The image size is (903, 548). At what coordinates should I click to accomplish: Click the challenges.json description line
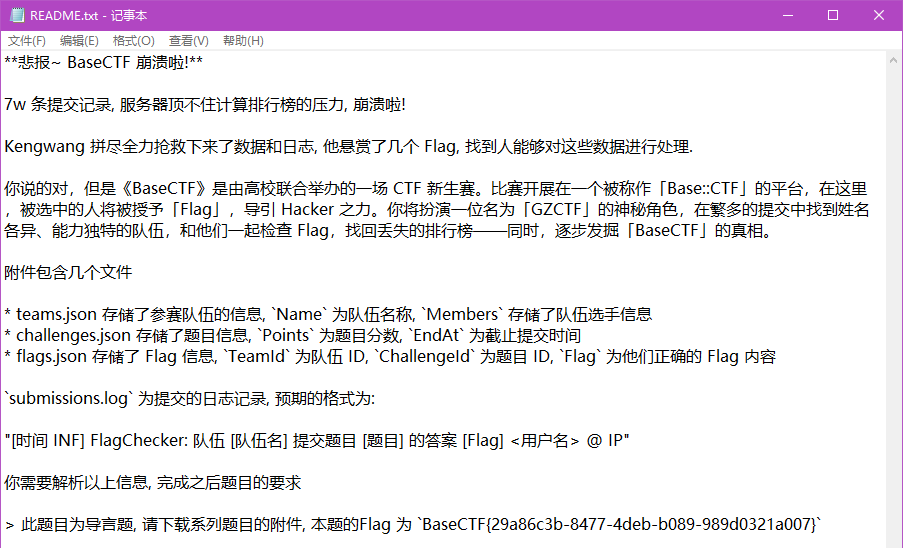(292, 335)
